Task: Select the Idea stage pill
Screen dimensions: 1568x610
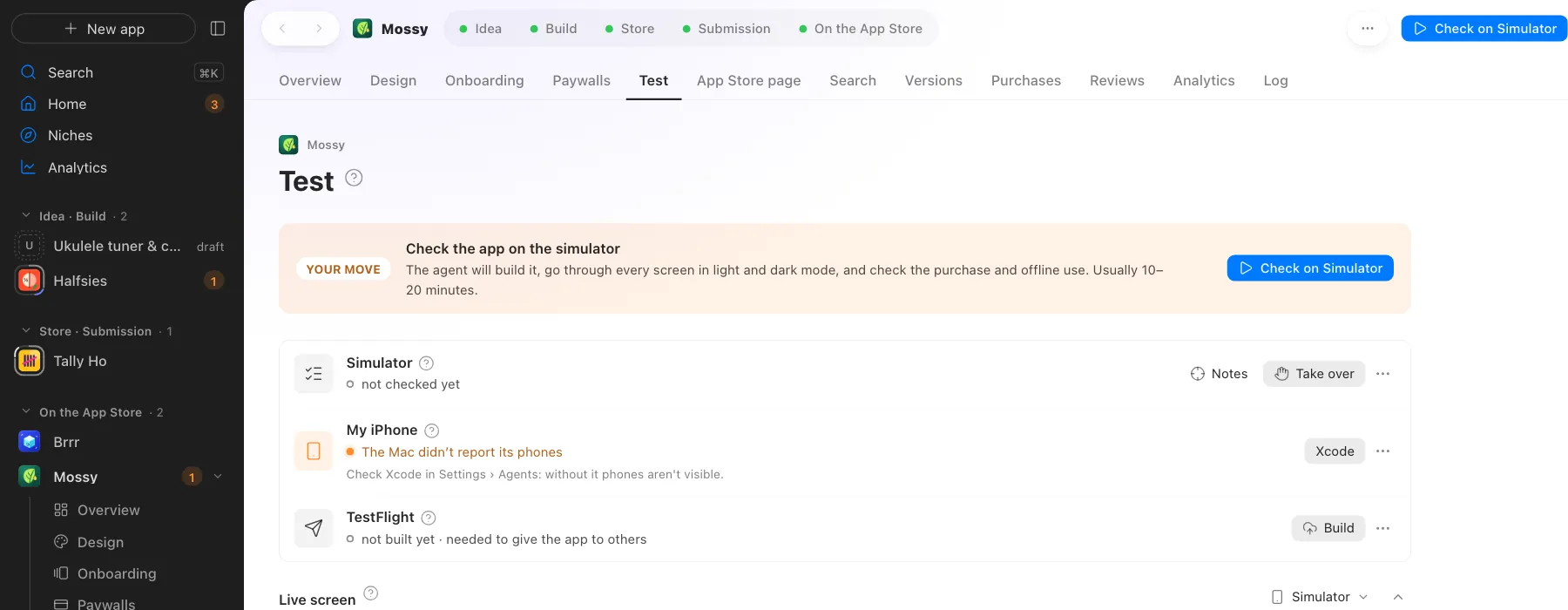Action: click(x=480, y=29)
